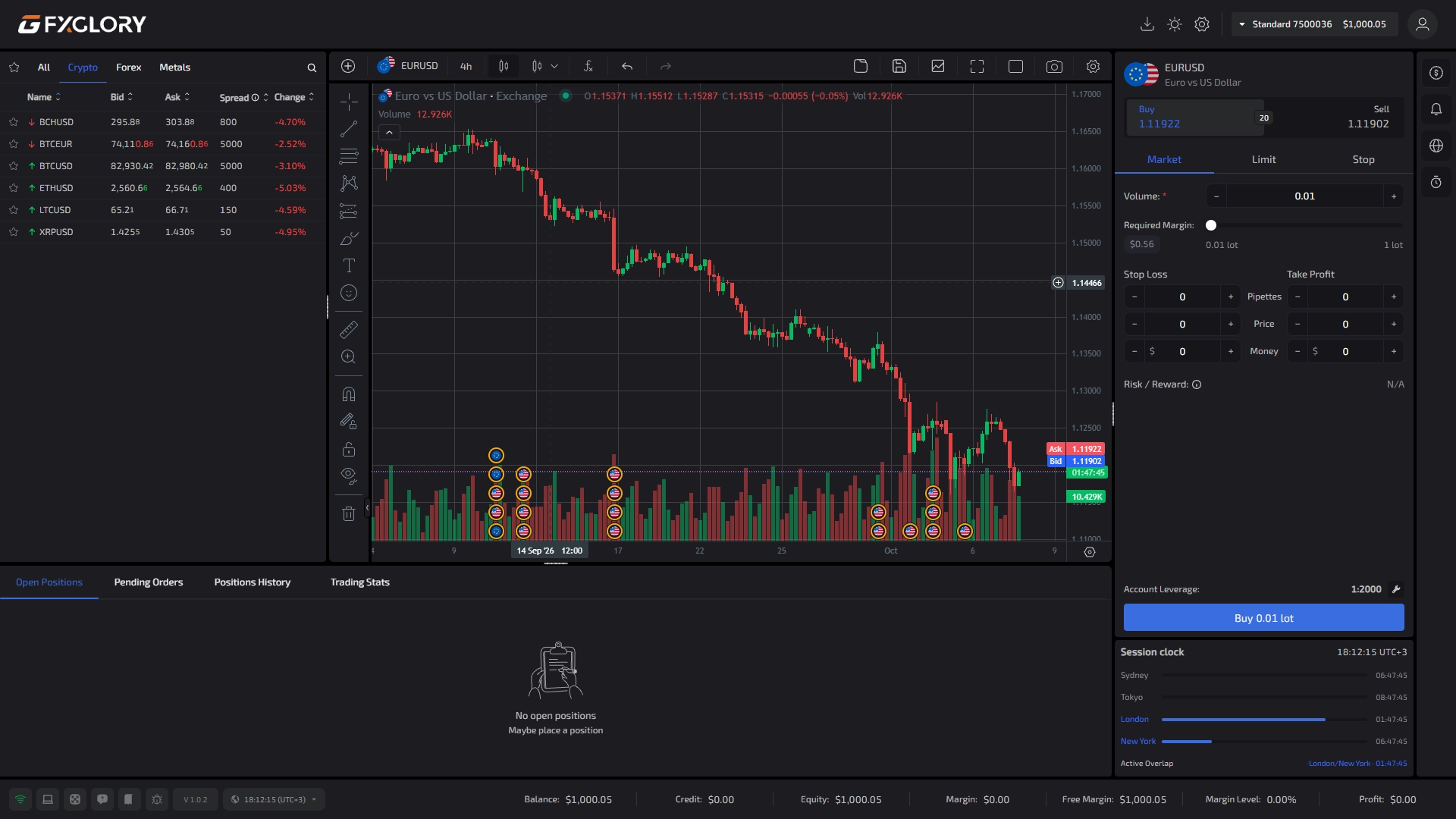The width and height of the screenshot is (1456, 819).
Task: Open the EURUSD symbol selector in toolbar
Action: click(x=409, y=66)
